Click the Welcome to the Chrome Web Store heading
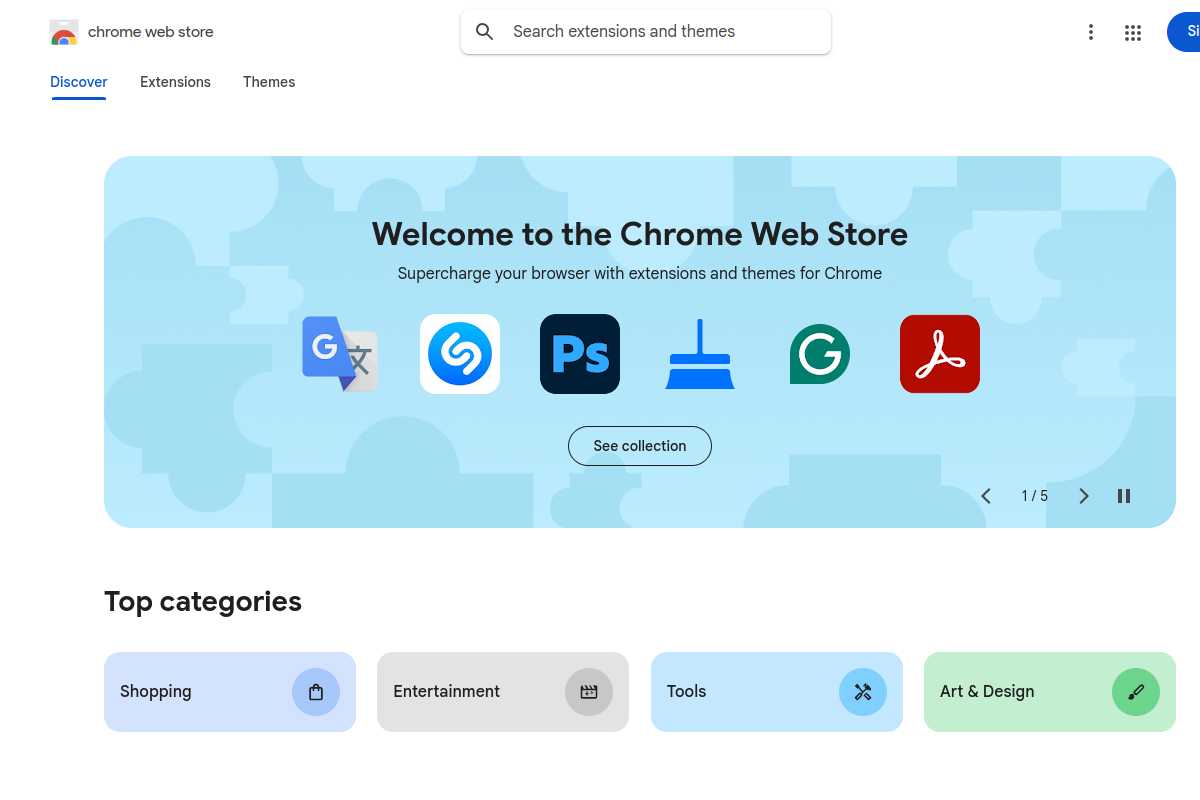 (x=640, y=234)
